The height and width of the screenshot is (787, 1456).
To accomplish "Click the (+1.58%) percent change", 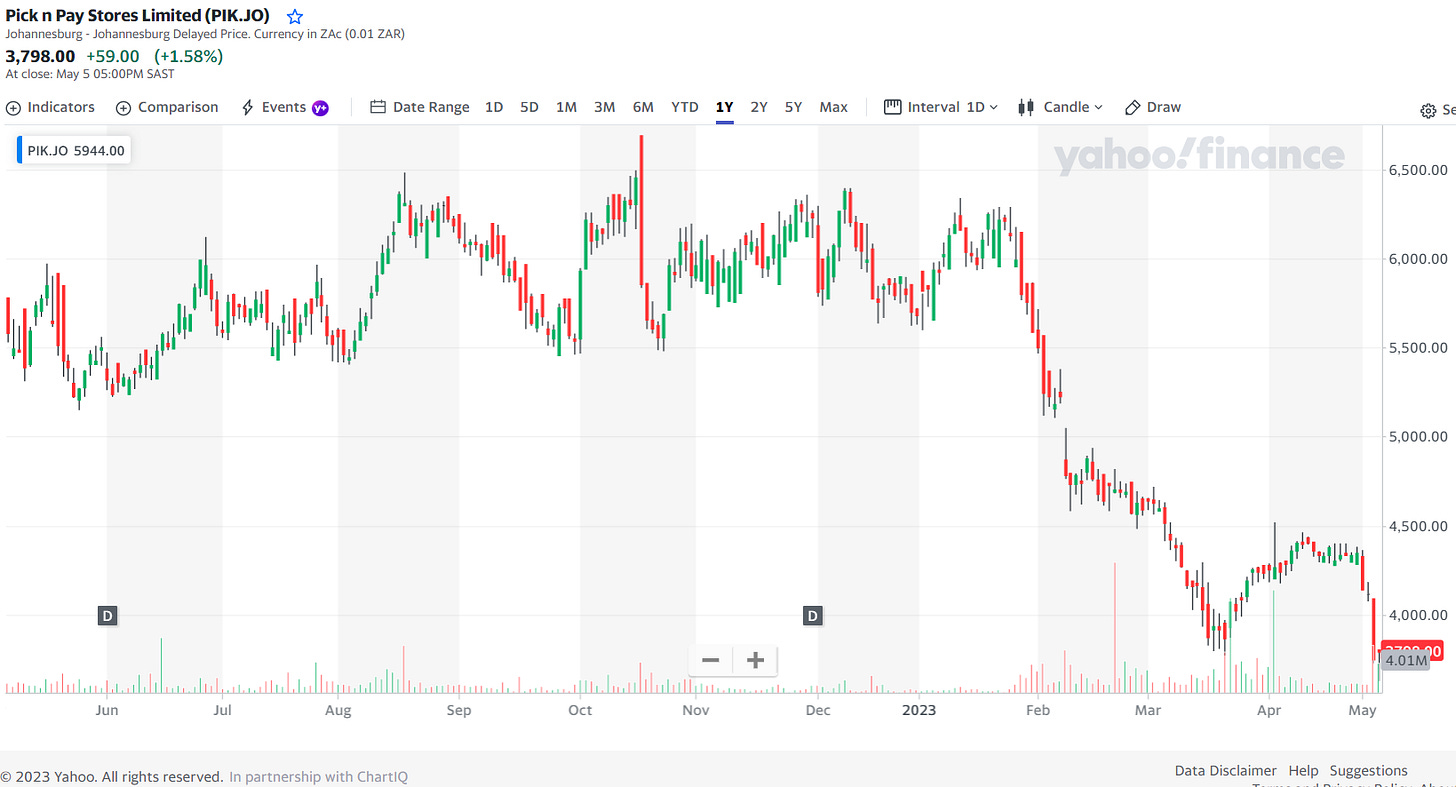I will 188,56.
